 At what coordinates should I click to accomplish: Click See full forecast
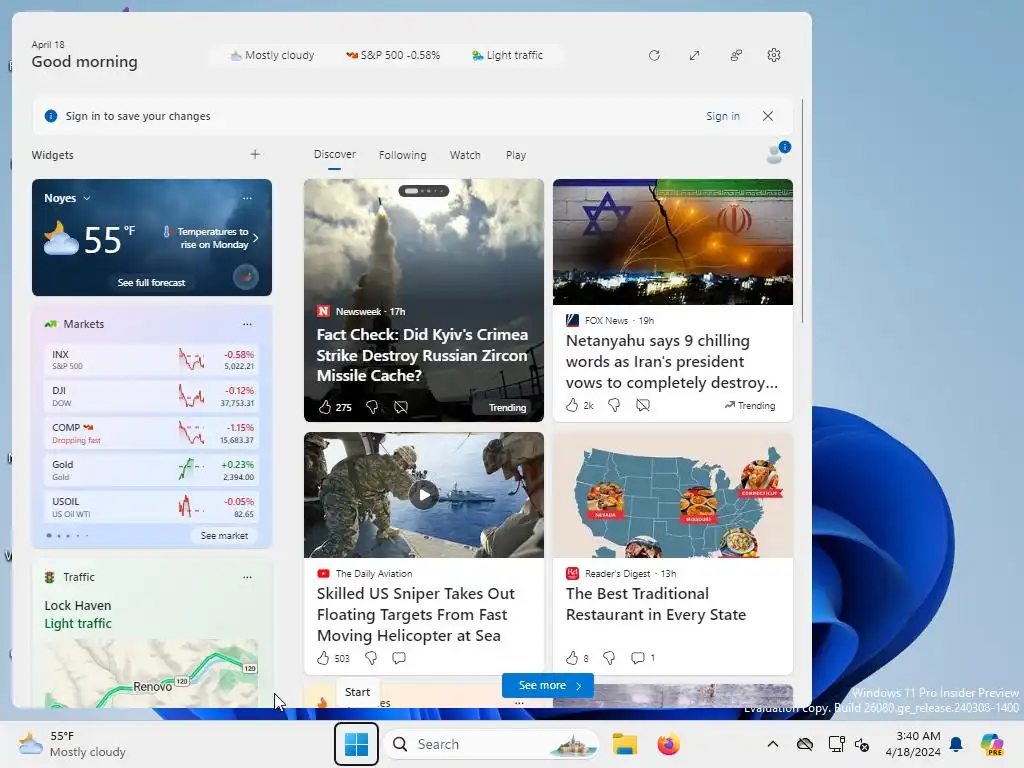152,282
